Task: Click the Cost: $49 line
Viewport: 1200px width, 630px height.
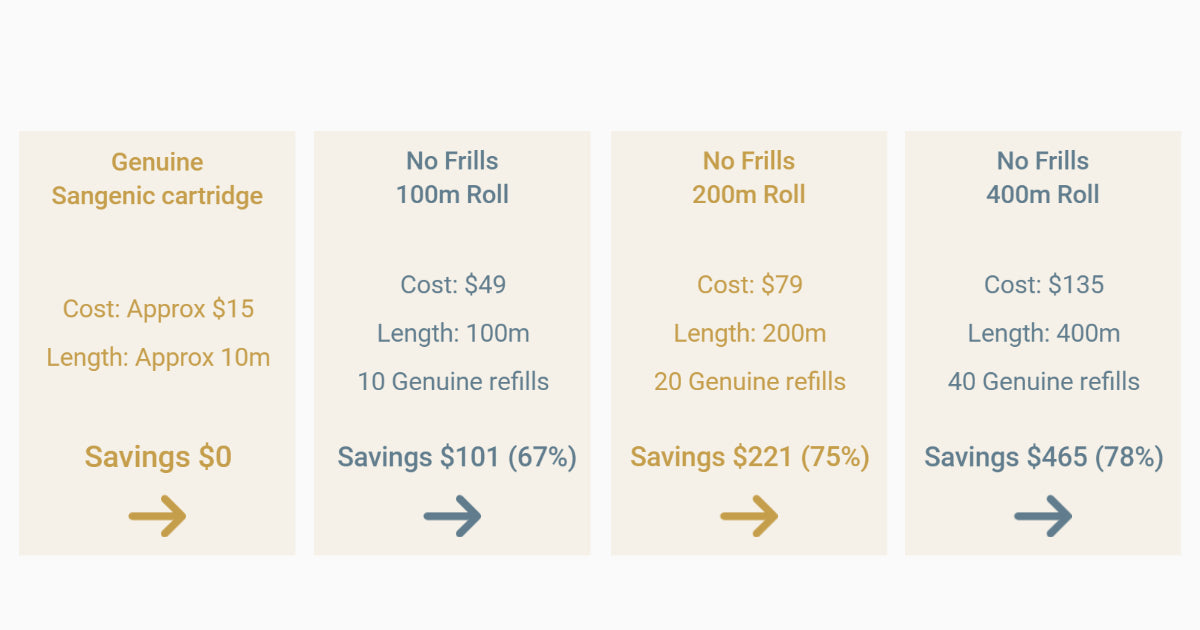Action: pos(453,285)
